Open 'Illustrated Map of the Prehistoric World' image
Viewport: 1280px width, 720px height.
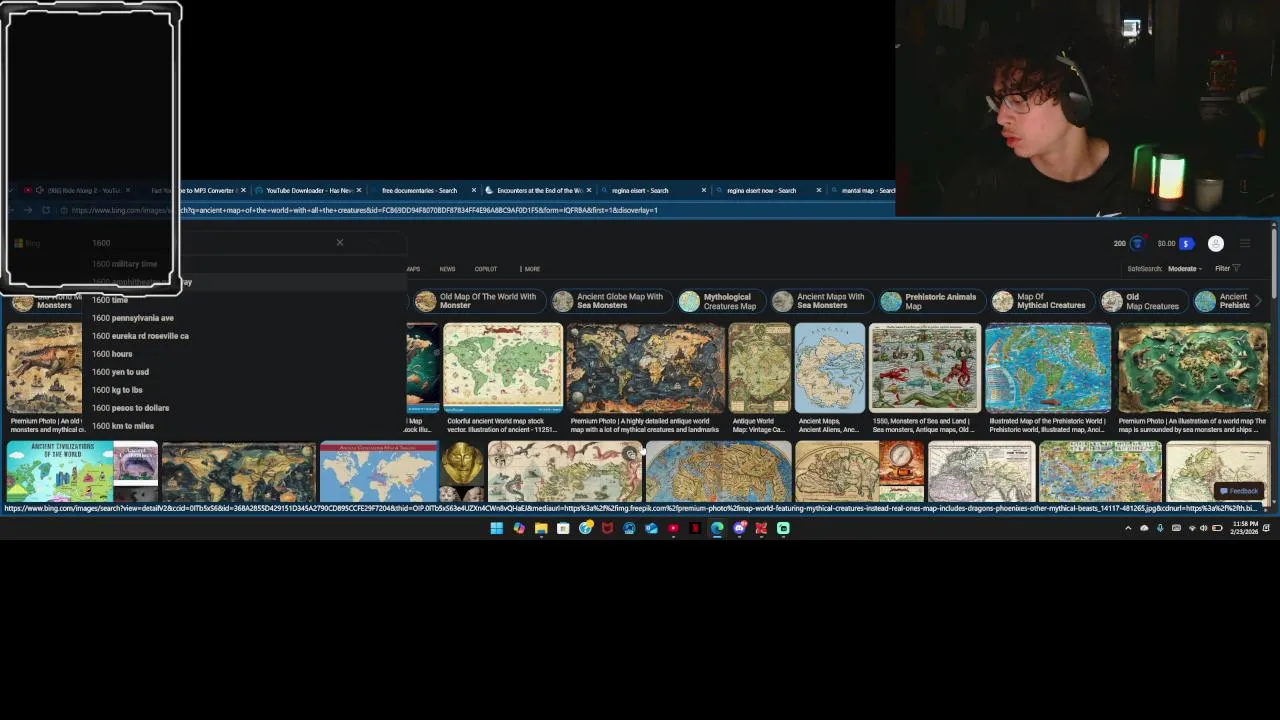pos(1048,368)
